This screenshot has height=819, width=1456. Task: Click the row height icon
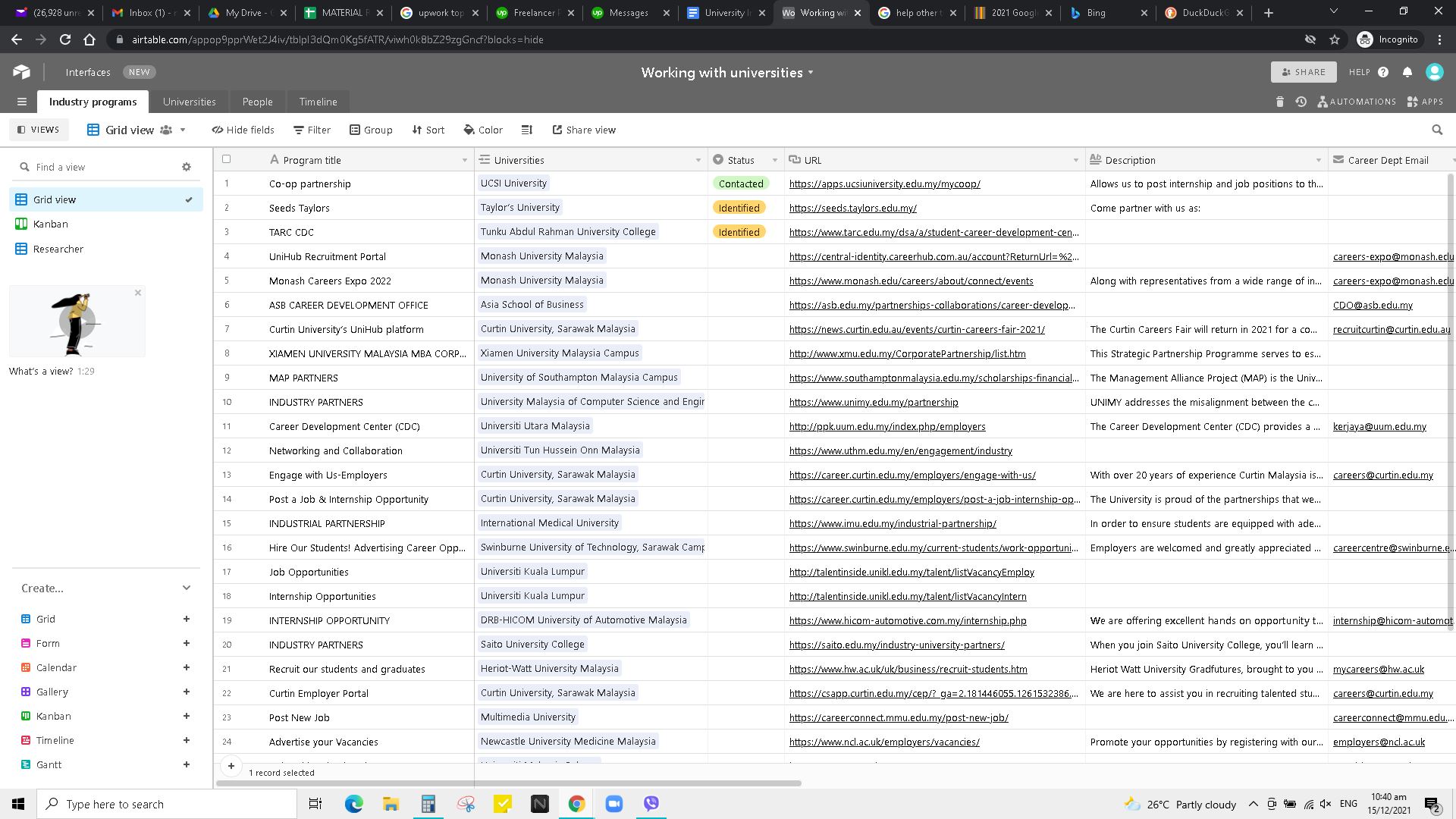(x=527, y=130)
